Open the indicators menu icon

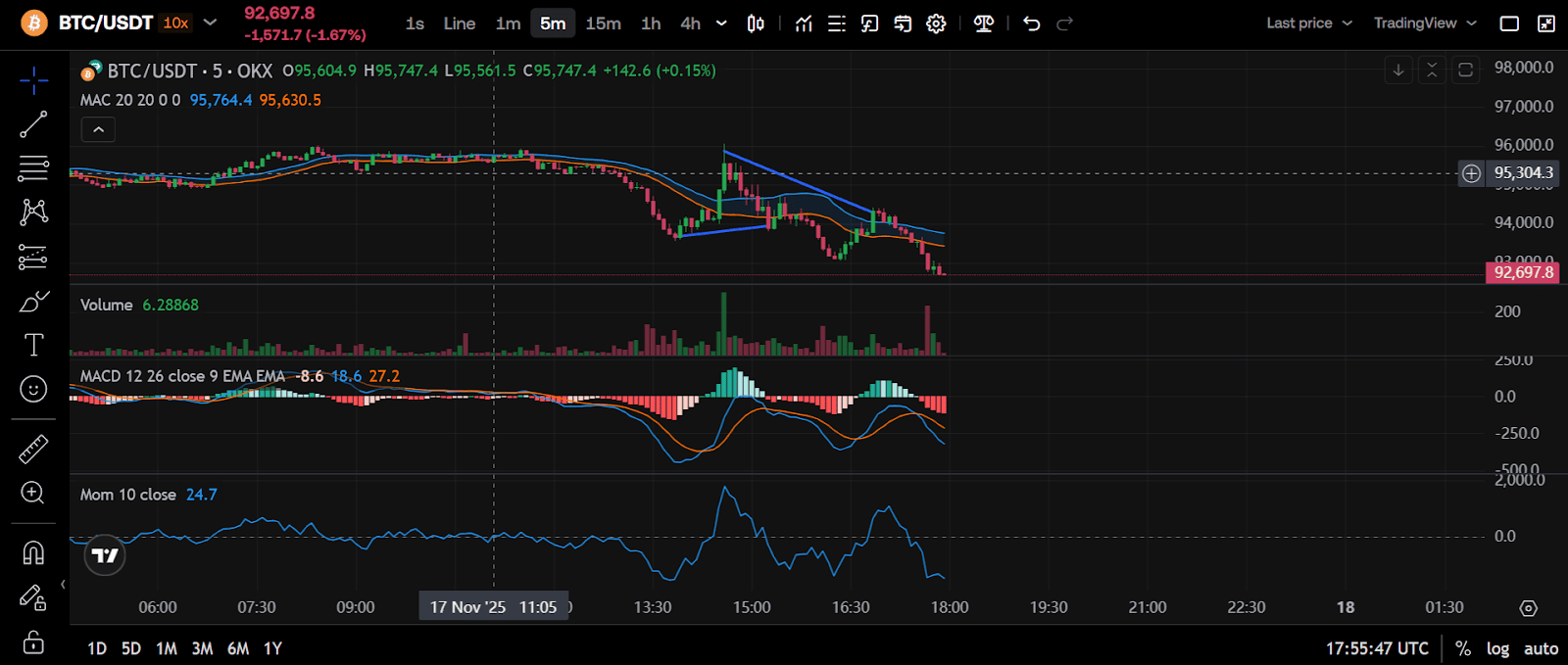pos(804,24)
